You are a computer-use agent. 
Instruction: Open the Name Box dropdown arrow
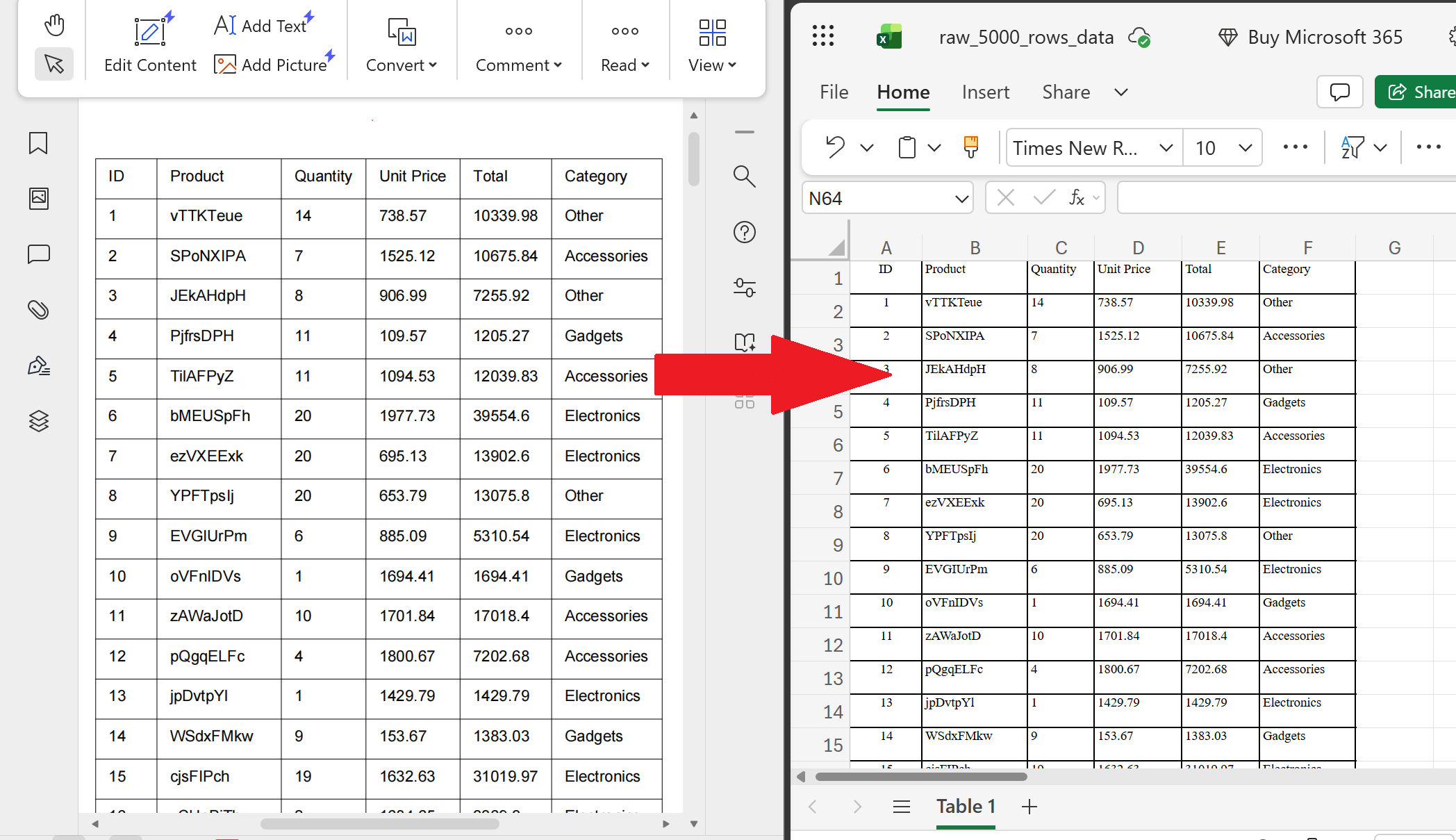click(961, 199)
